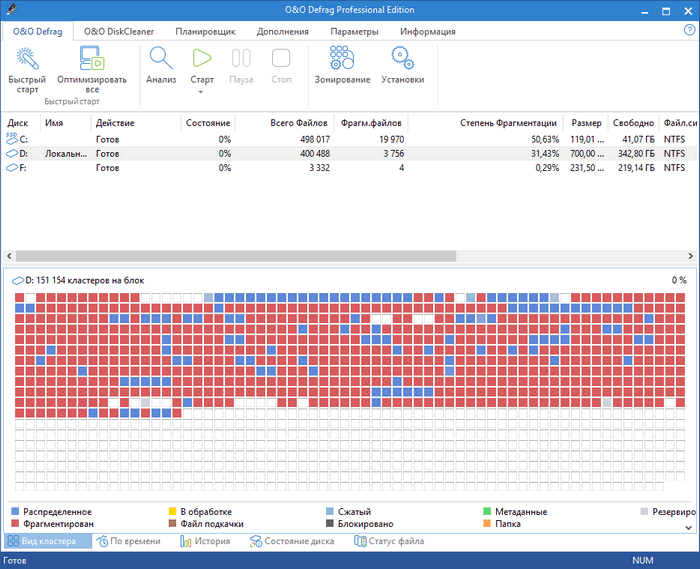This screenshot has width=700, height=569.
Task: Click gray Резервиро legend swatch
Action: pyautogui.click(x=644, y=511)
